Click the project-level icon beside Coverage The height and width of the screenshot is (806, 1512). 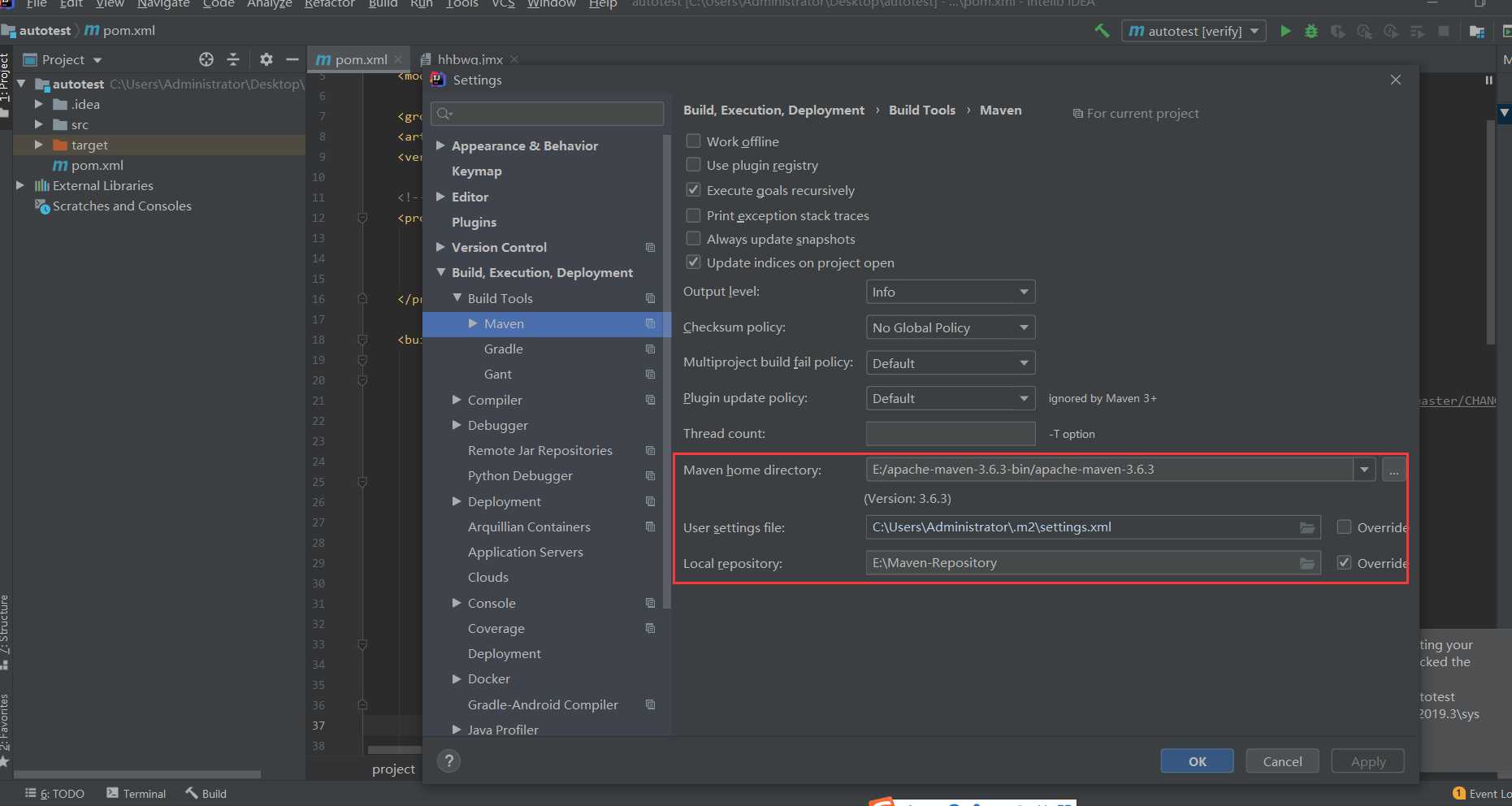point(650,628)
